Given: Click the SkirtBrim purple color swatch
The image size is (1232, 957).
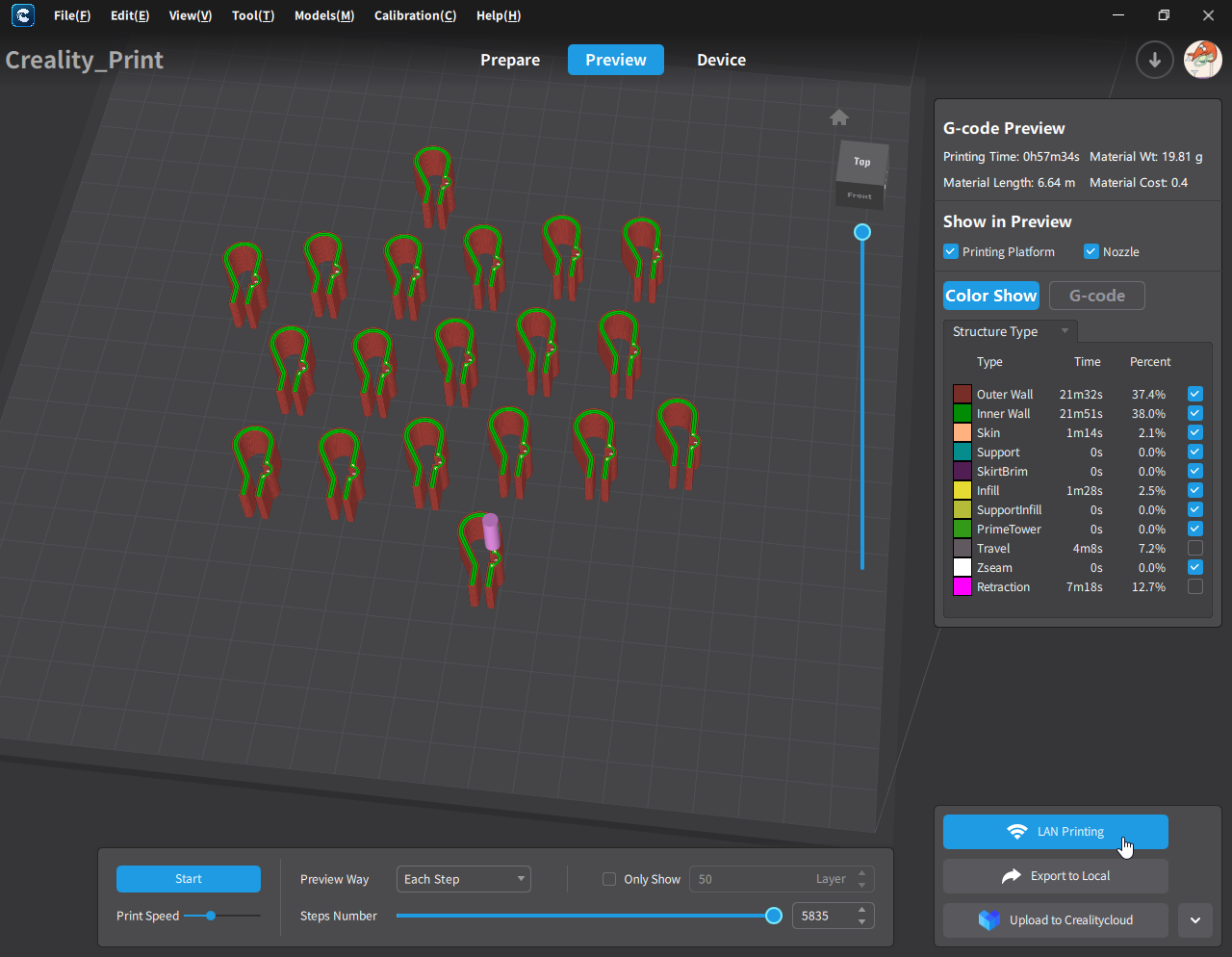Looking at the screenshot, I should (x=962, y=471).
